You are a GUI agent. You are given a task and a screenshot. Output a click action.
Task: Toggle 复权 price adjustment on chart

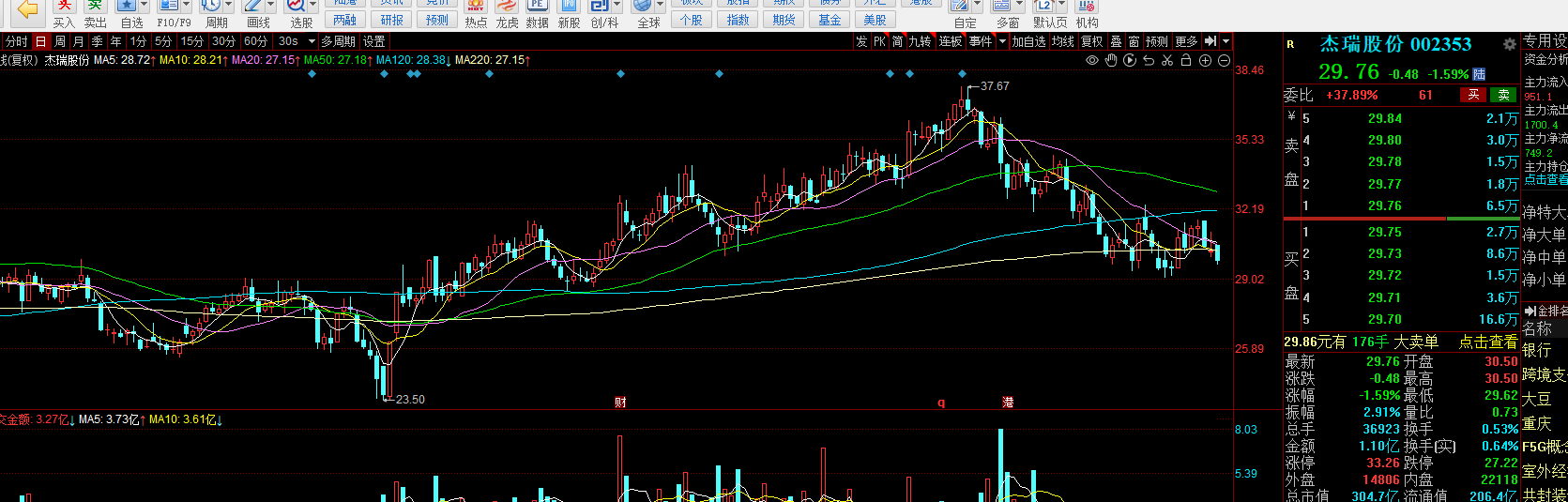point(1091,41)
